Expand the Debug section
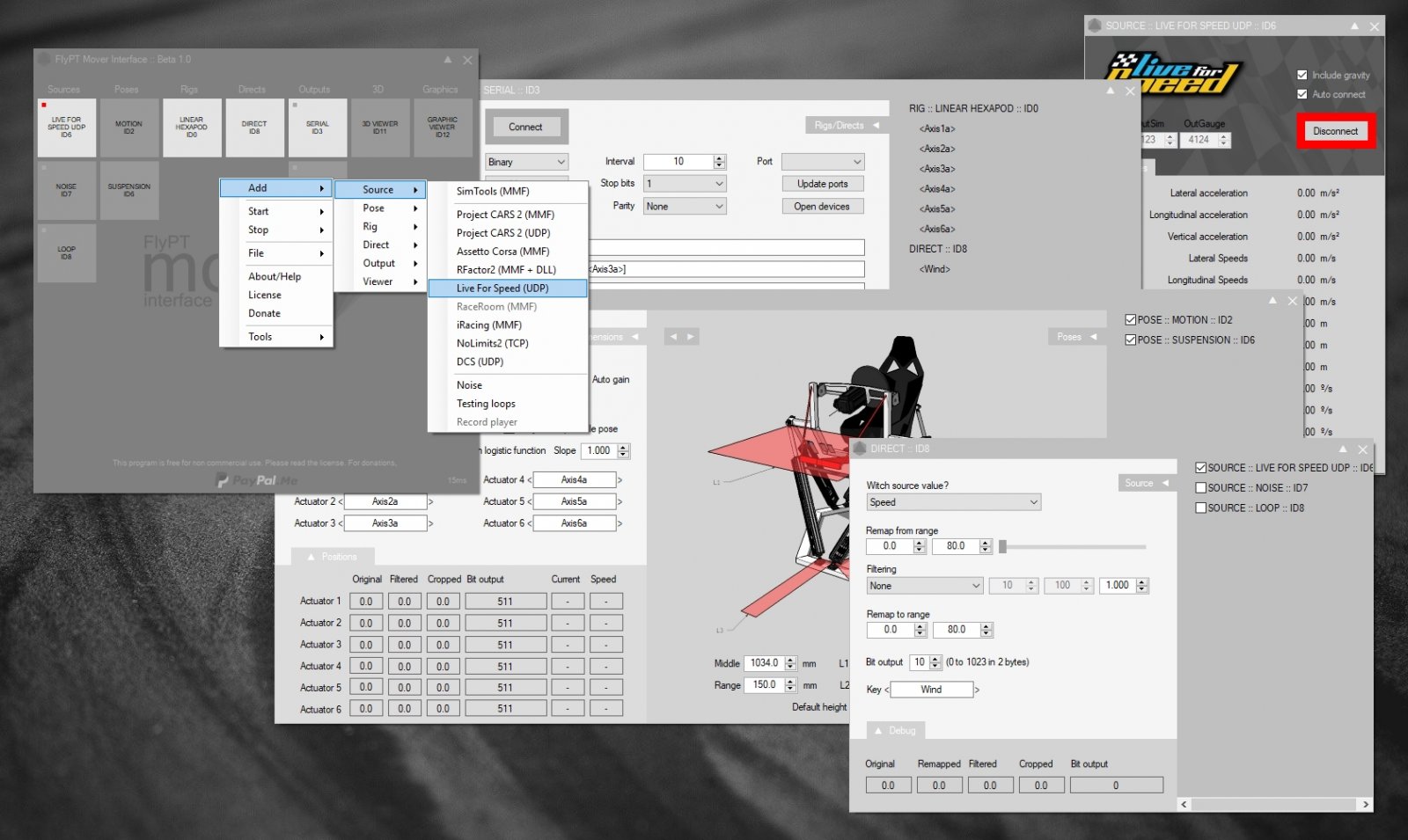1408x840 pixels. click(x=896, y=731)
